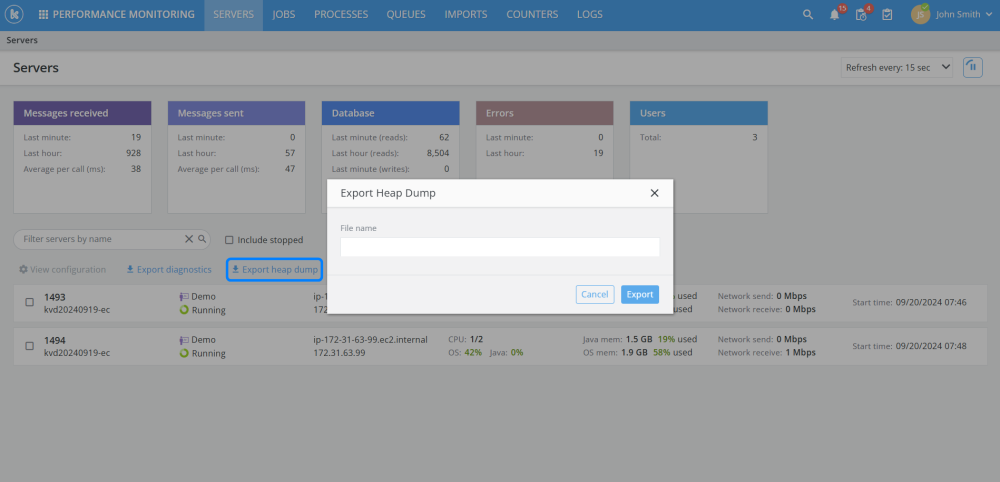The height and width of the screenshot is (482, 1000).
Task: Click the Demo icon for server 1493
Action: [184, 296]
